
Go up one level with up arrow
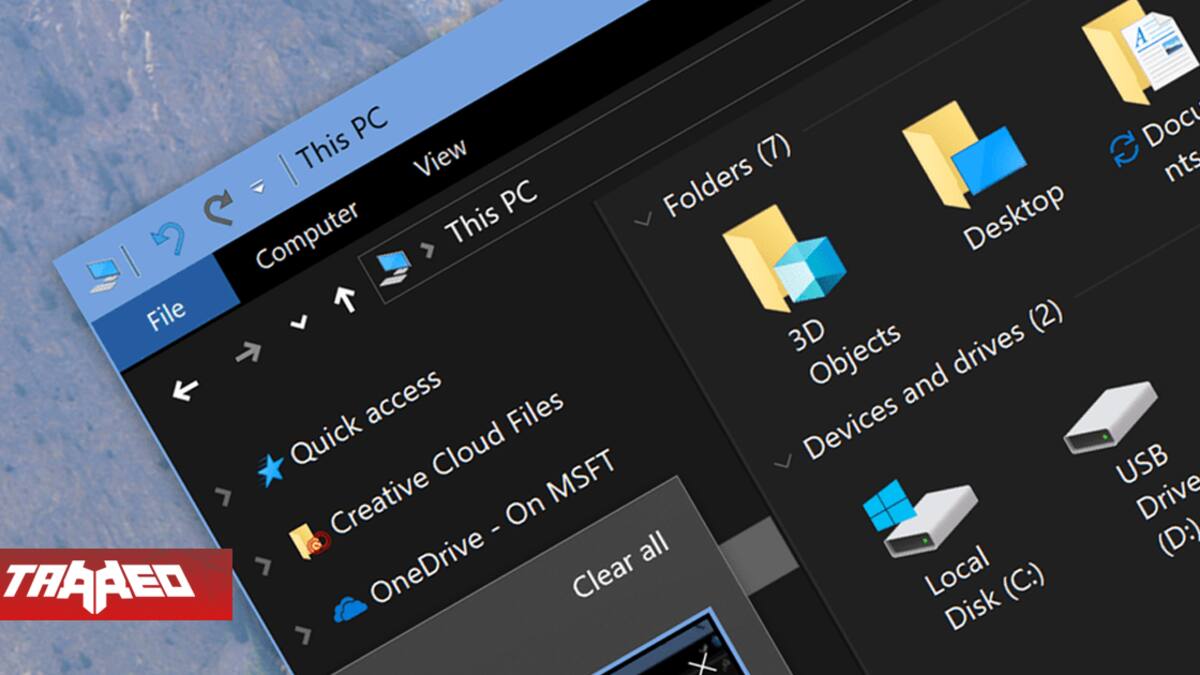pyautogui.click(x=345, y=297)
